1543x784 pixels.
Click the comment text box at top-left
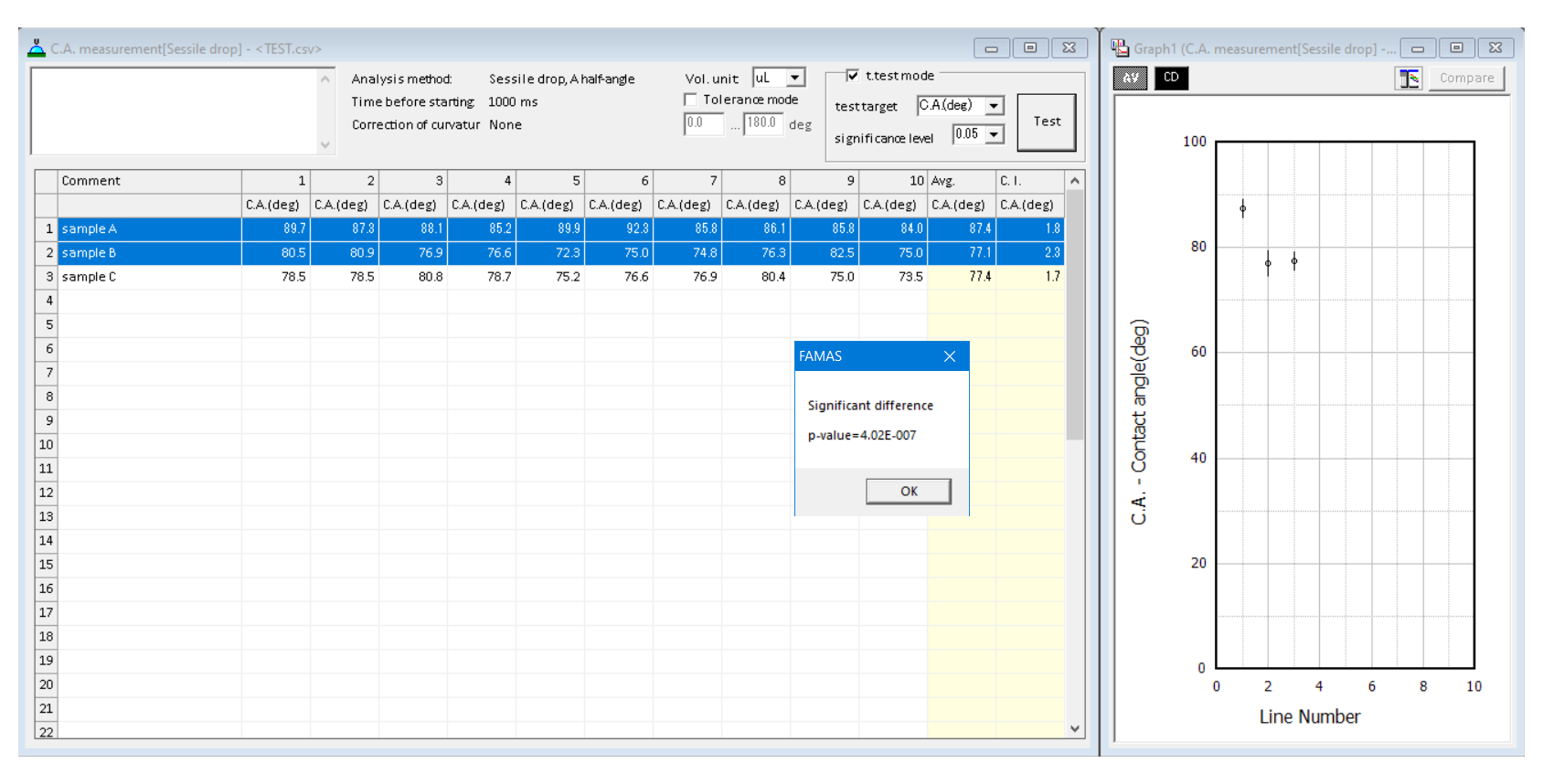point(174,111)
